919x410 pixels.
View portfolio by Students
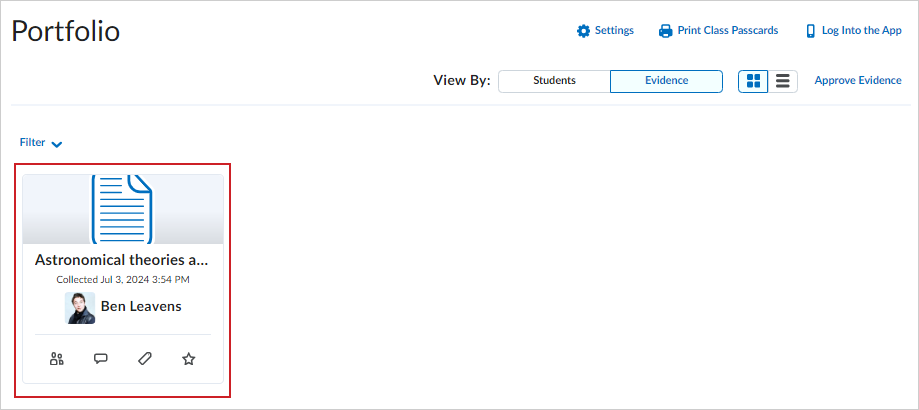point(554,81)
